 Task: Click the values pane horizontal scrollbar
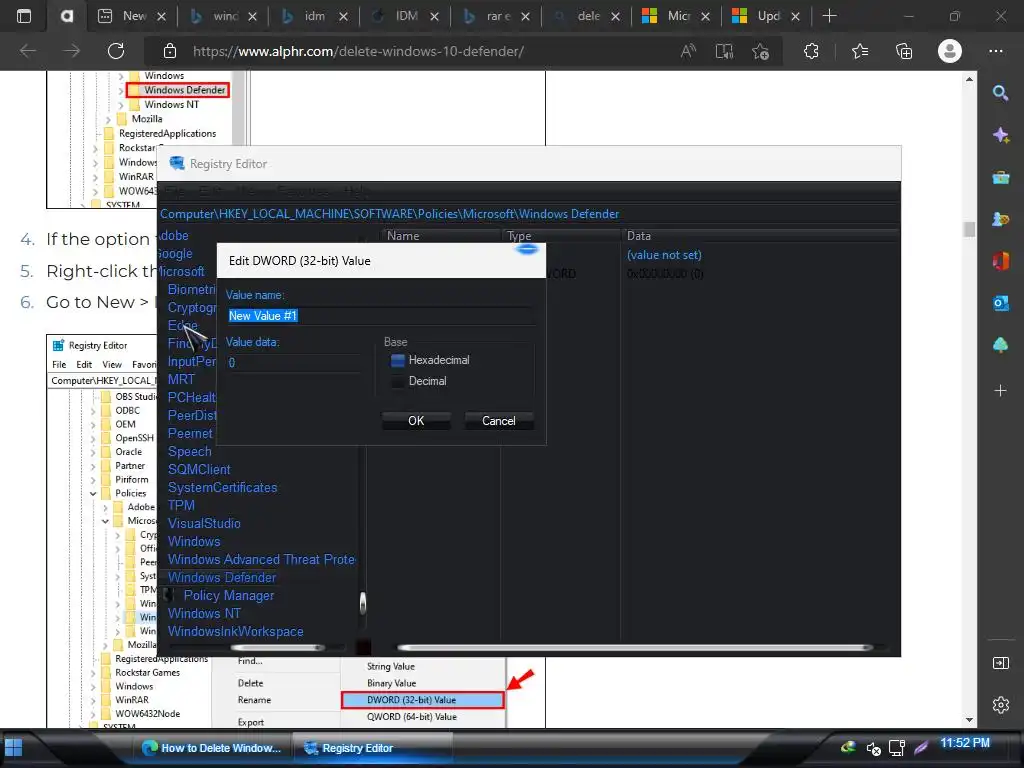635,647
